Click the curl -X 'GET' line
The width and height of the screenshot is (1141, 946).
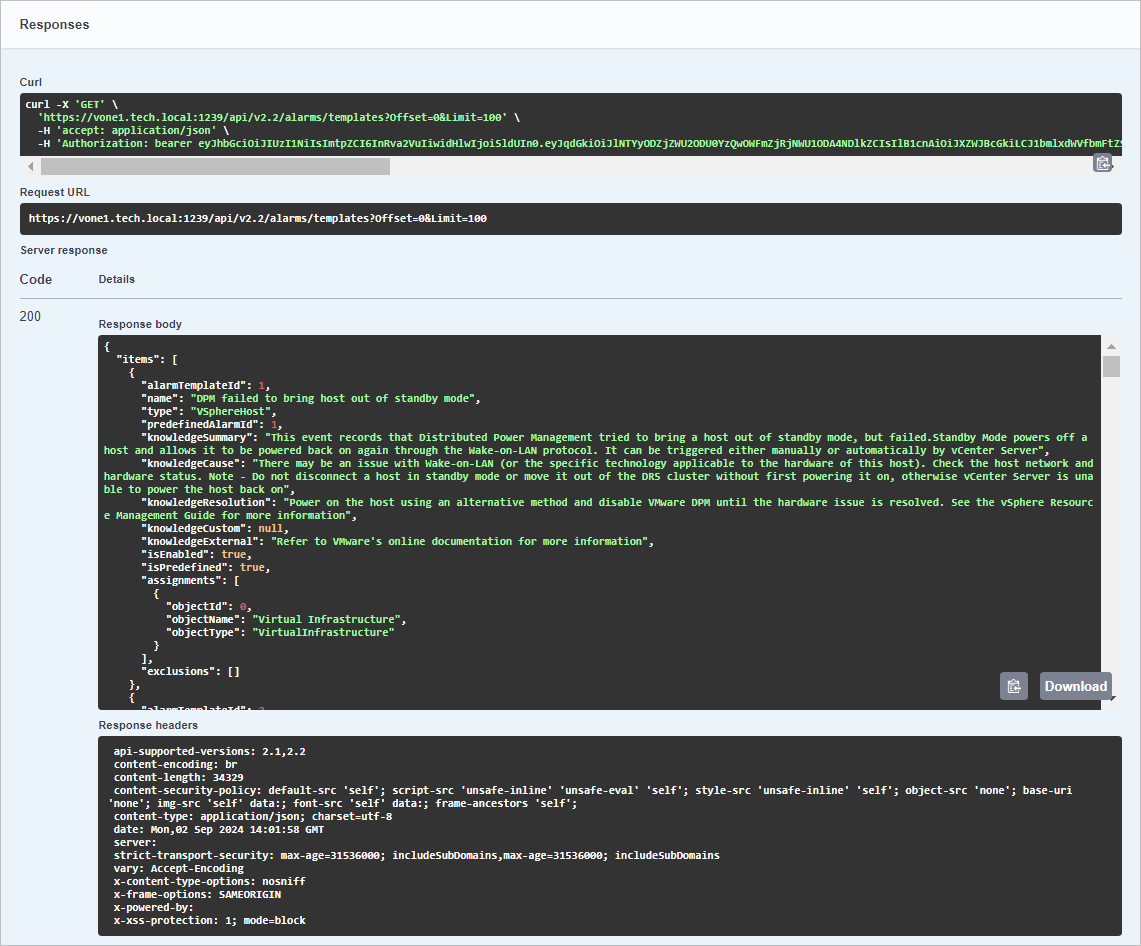pos(71,105)
